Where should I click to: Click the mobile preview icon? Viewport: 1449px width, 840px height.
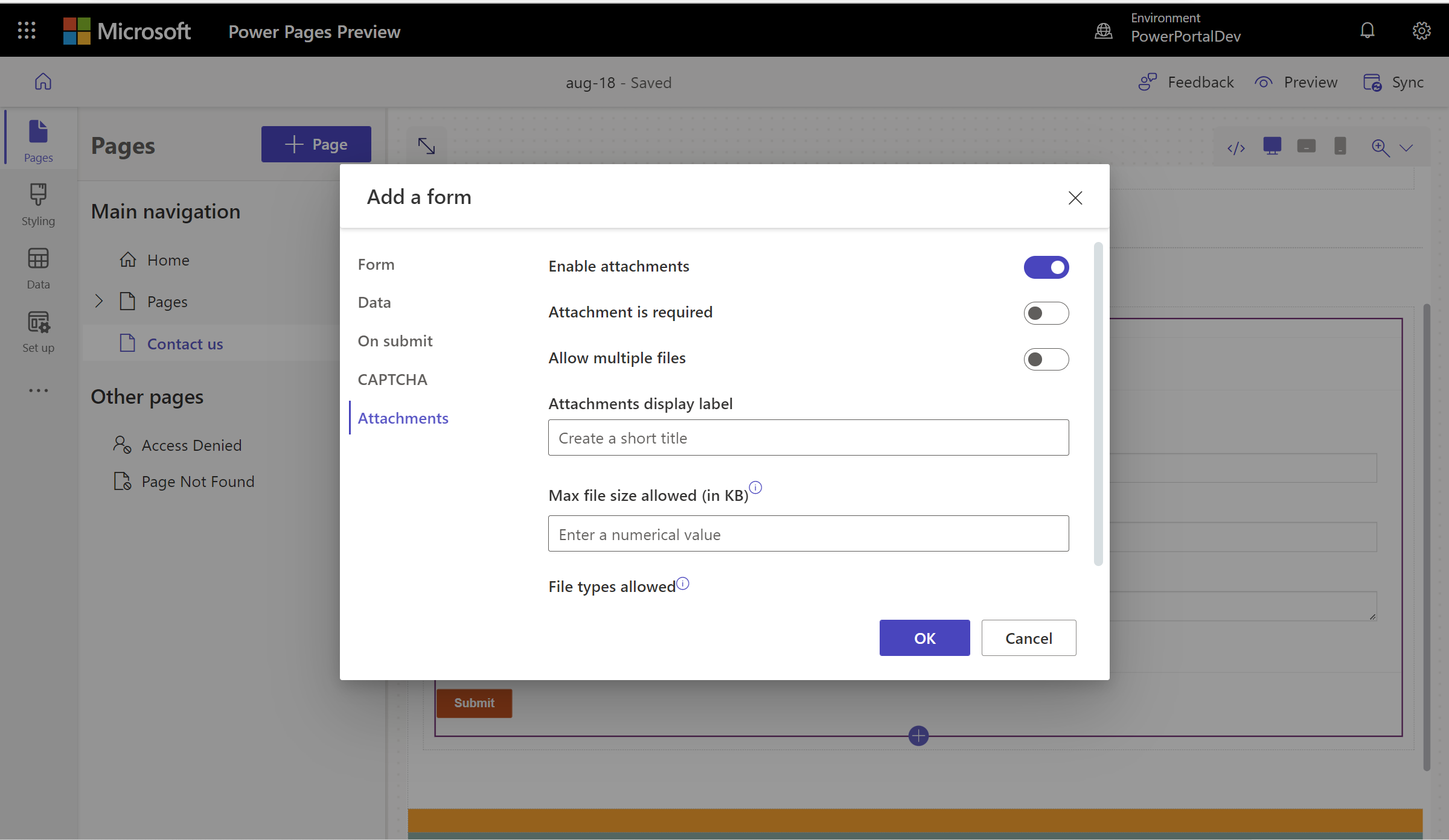pos(1340,147)
